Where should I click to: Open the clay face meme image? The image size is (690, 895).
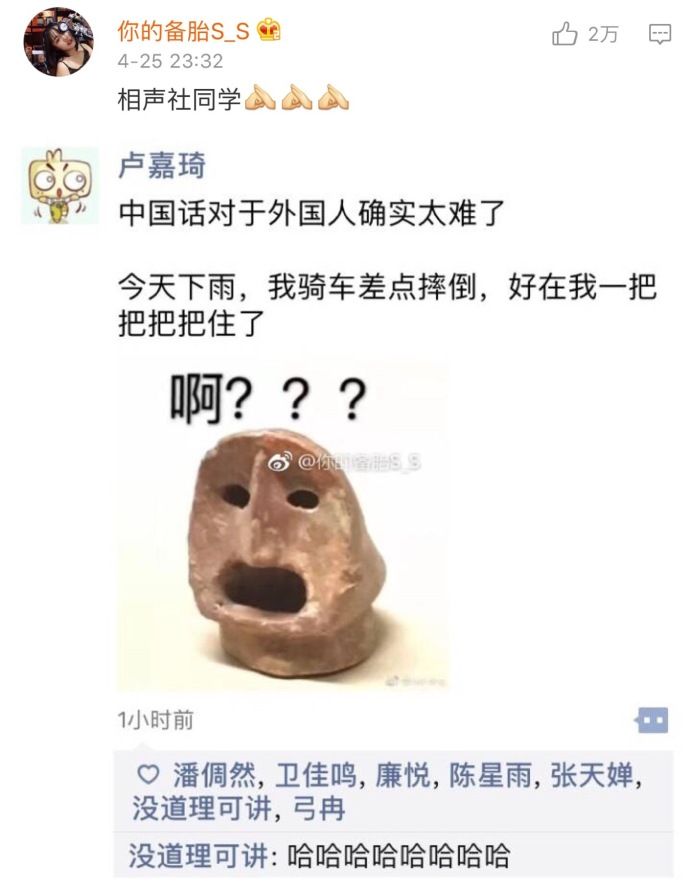click(x=283, y=522)
